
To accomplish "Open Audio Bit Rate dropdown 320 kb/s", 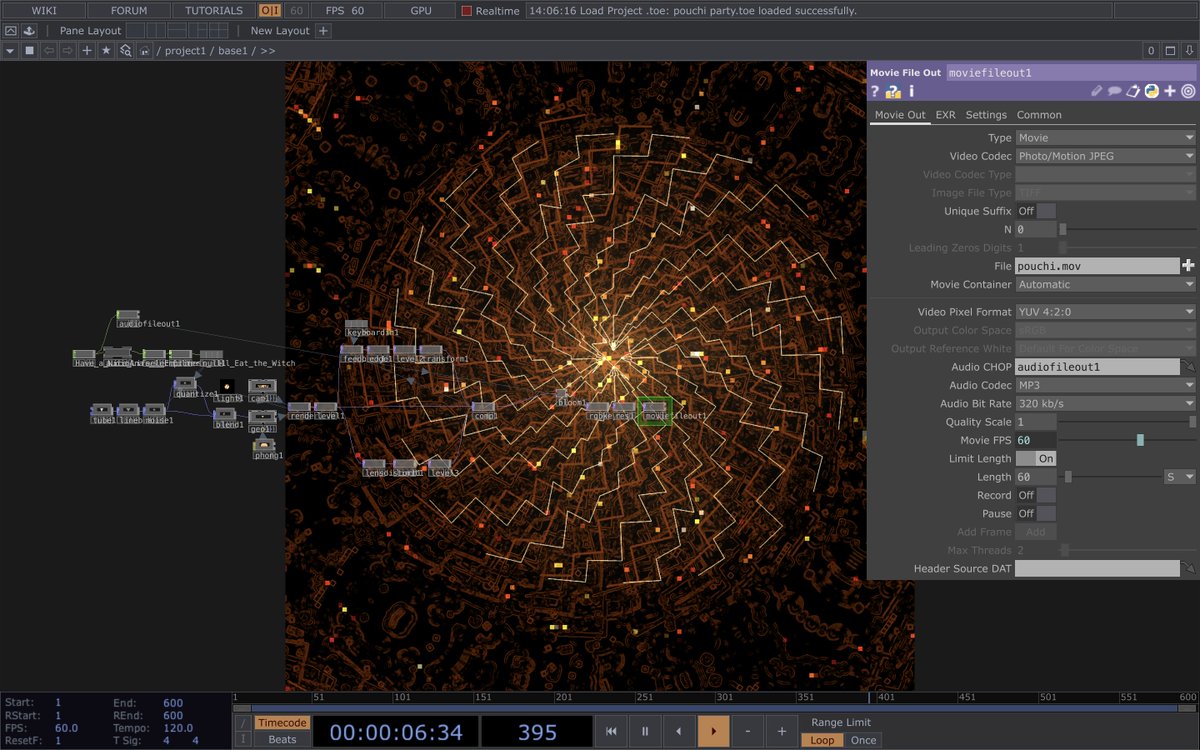I will tap(1106, 403).
